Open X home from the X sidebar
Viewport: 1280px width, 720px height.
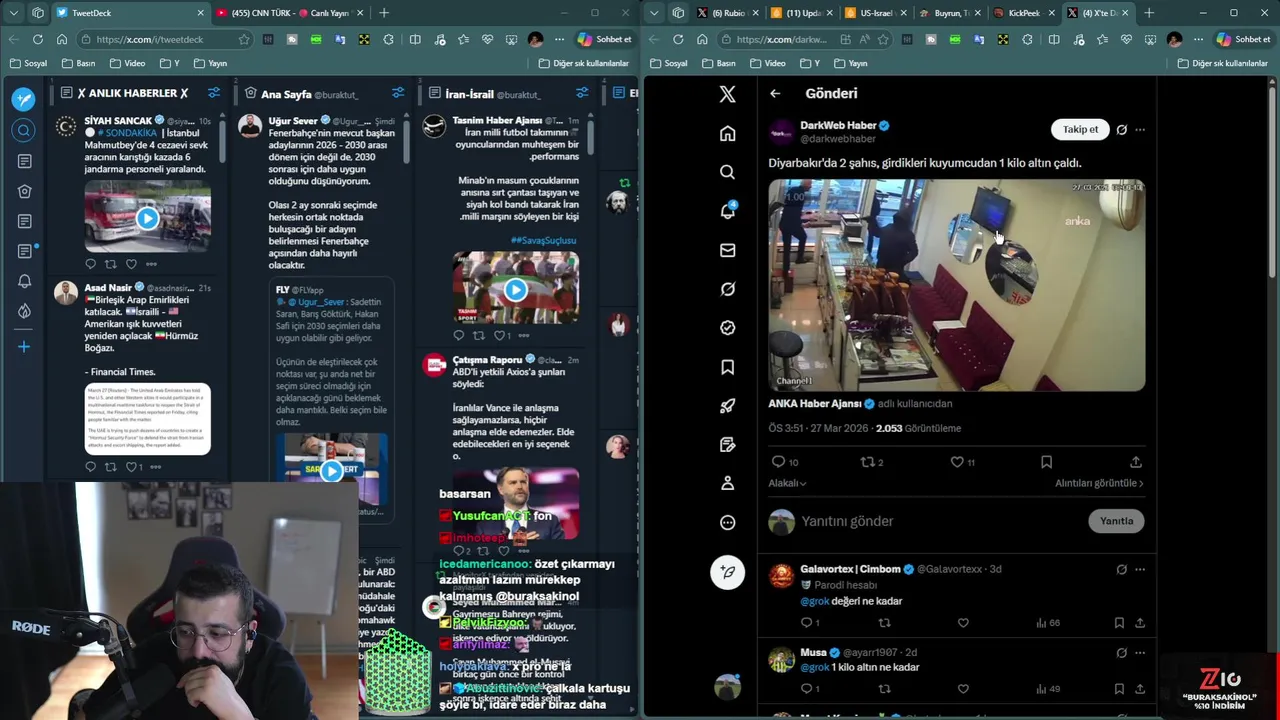(727, 133)
